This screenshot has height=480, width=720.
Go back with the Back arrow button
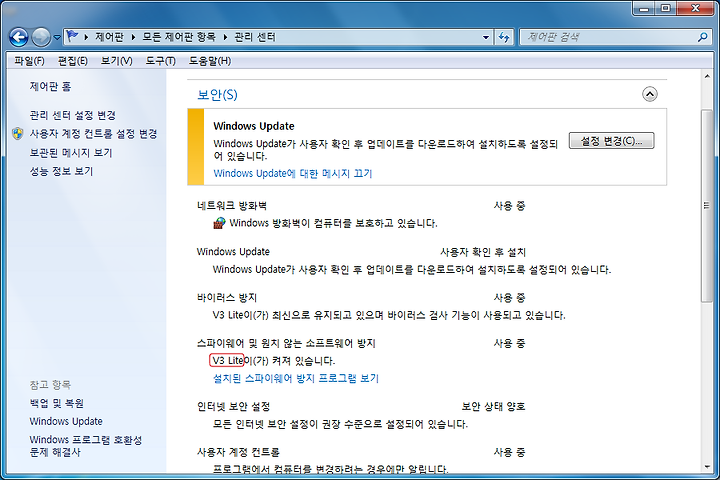(x=18, y=37)
